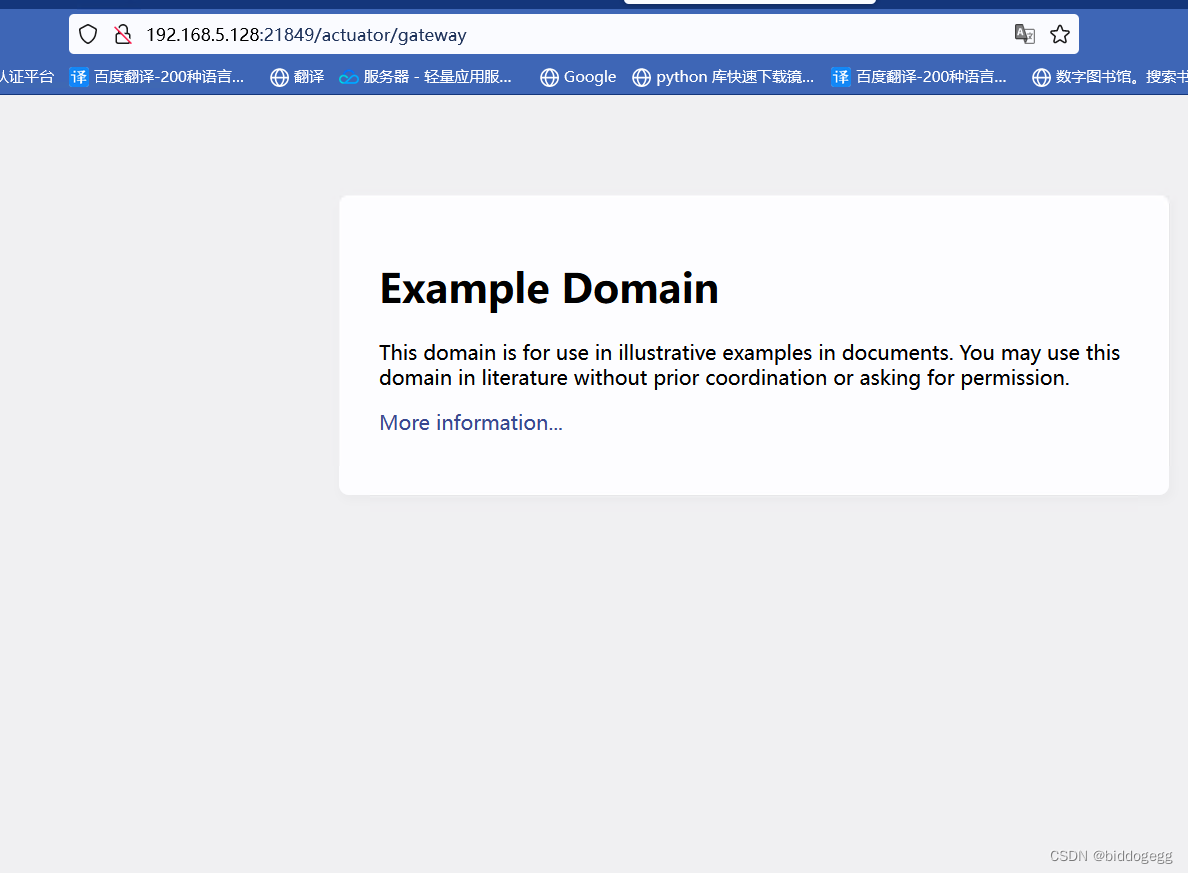Click the cloud icon of the 服务器 bookmark

tap(349, 77)
